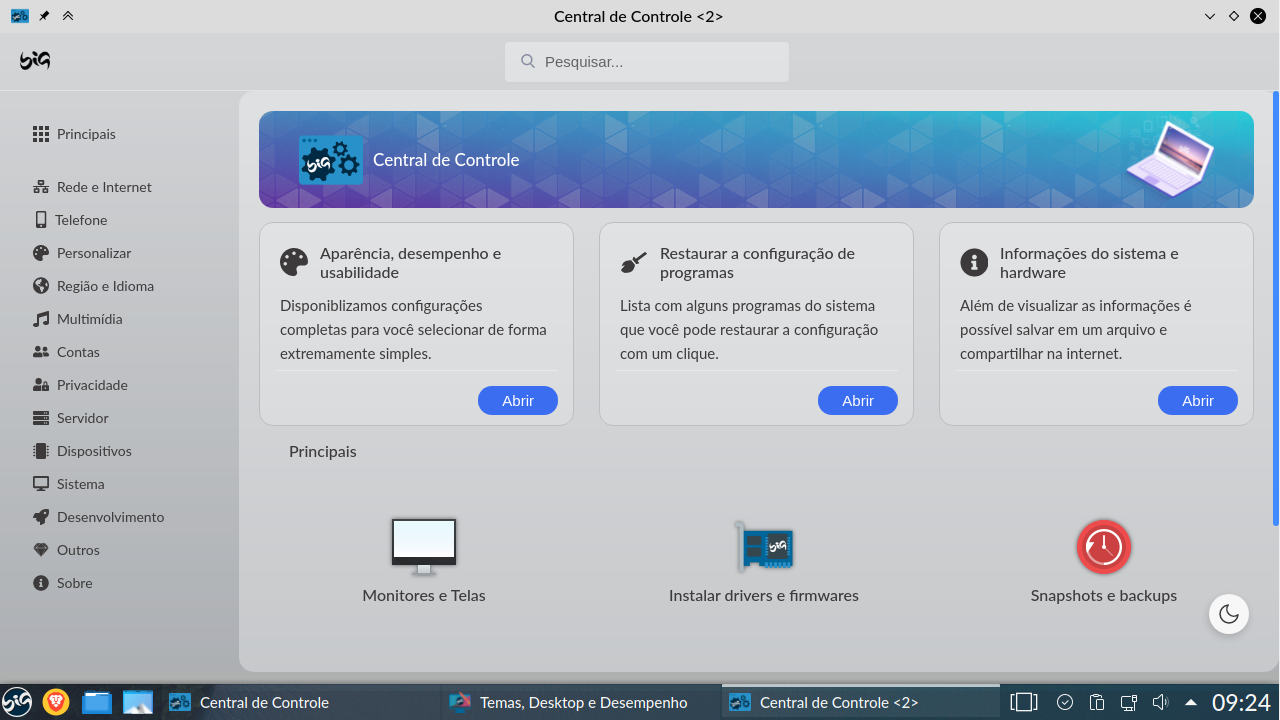Image resolution: width=1280 pixels, height=720 pixels.
Task: Mute the system volume in the tray
Action: (1160, 701)
